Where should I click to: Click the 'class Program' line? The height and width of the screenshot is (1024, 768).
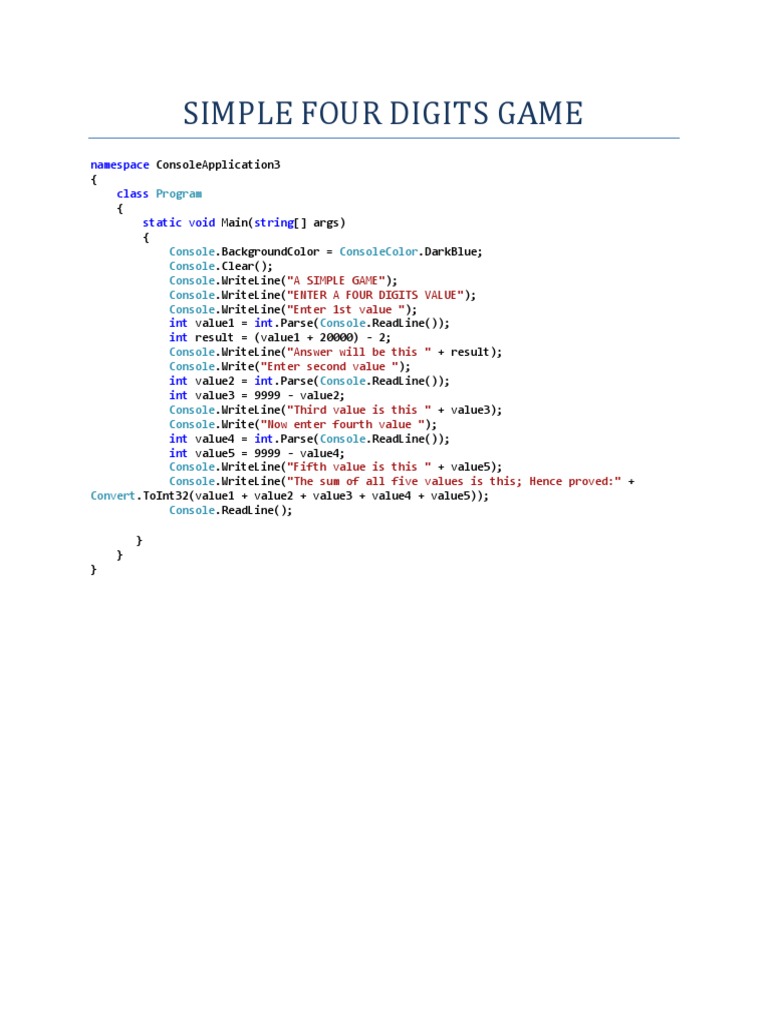click(159, 194)
